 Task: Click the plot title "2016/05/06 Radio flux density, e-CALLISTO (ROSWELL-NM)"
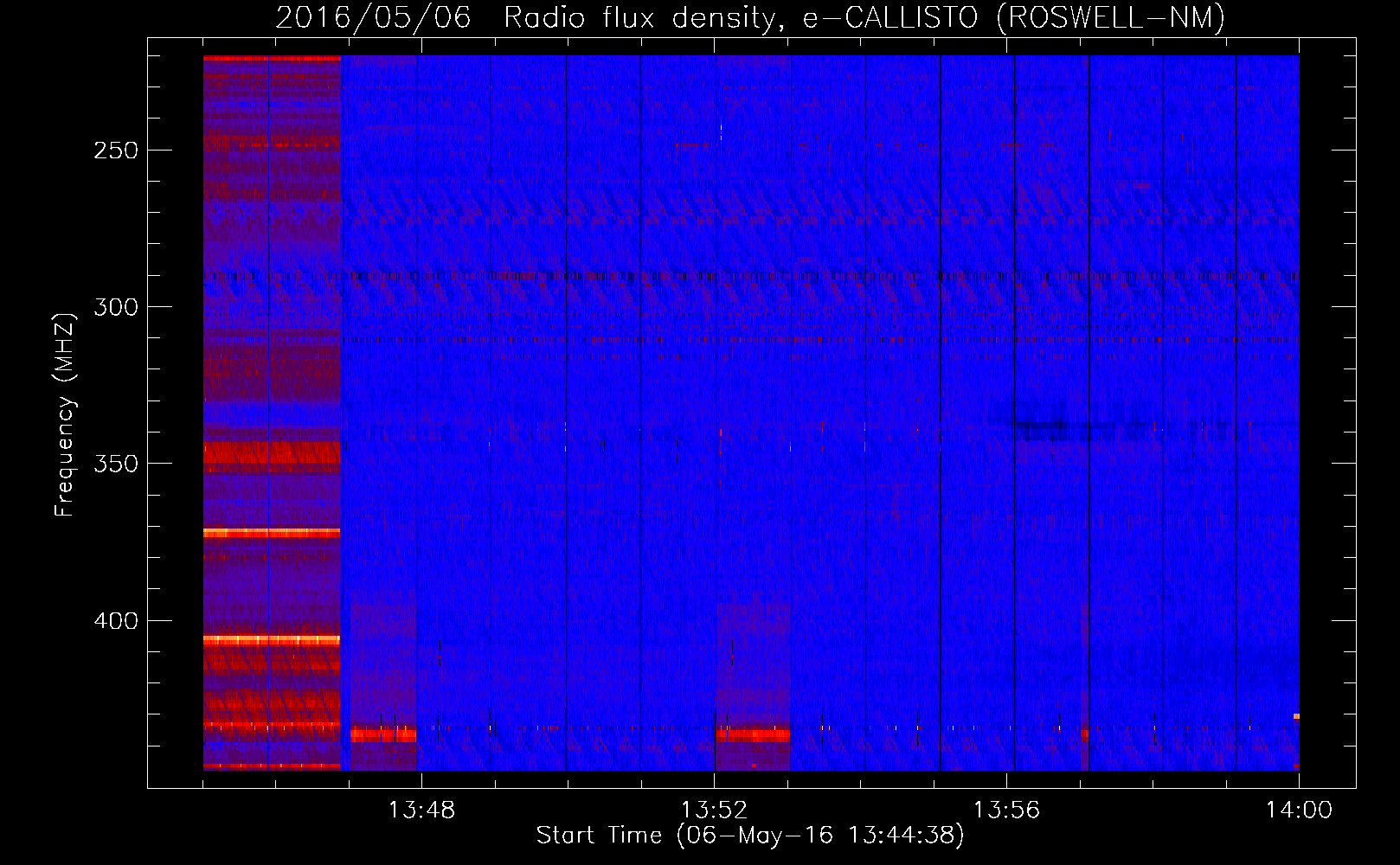(750, 17)
